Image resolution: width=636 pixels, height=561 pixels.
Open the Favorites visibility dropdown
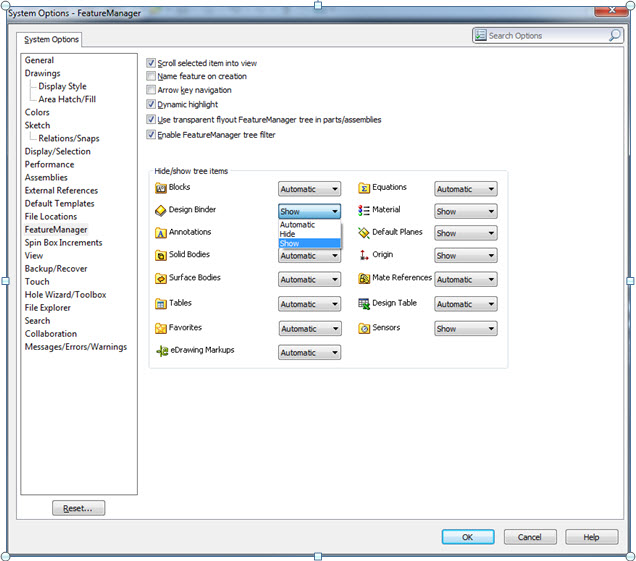310,329
